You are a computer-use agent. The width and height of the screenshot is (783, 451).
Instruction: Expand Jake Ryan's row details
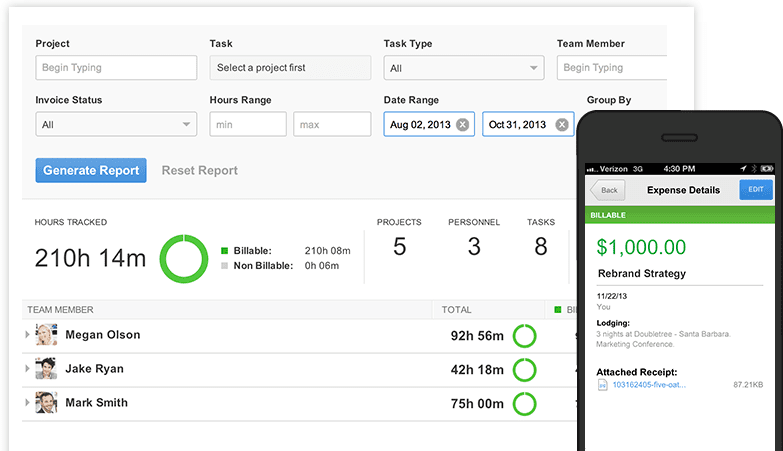click(27, 370)
